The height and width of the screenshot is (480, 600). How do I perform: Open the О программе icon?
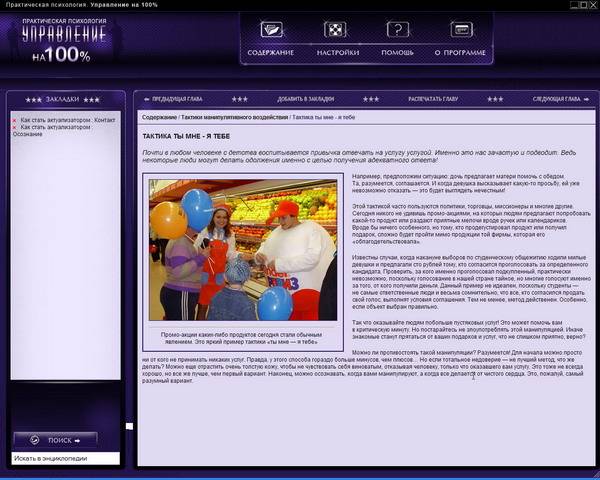coord(460,30)
